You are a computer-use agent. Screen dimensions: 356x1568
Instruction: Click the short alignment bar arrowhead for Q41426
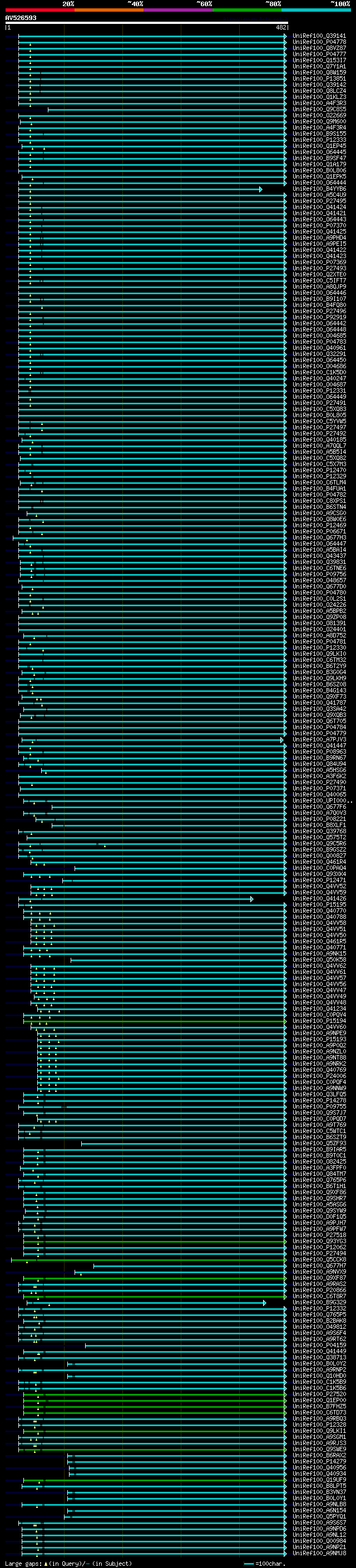tap(252, 899)
